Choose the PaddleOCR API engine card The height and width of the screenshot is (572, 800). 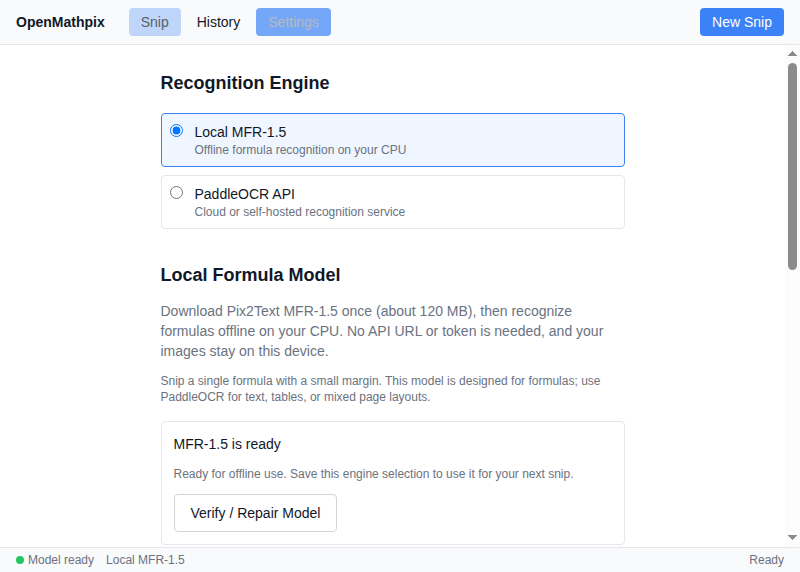pos(393,202)
